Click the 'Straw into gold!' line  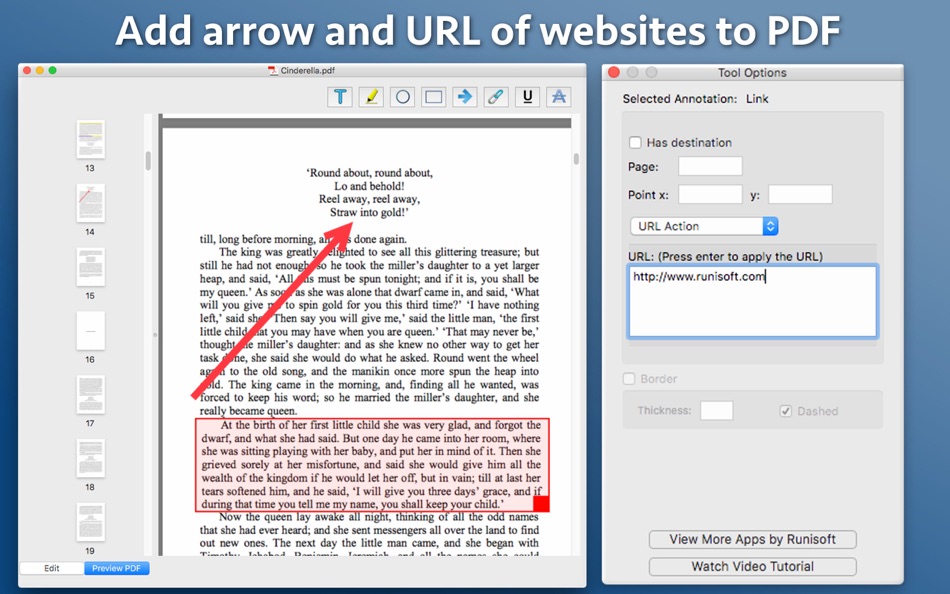click(370, 212)
